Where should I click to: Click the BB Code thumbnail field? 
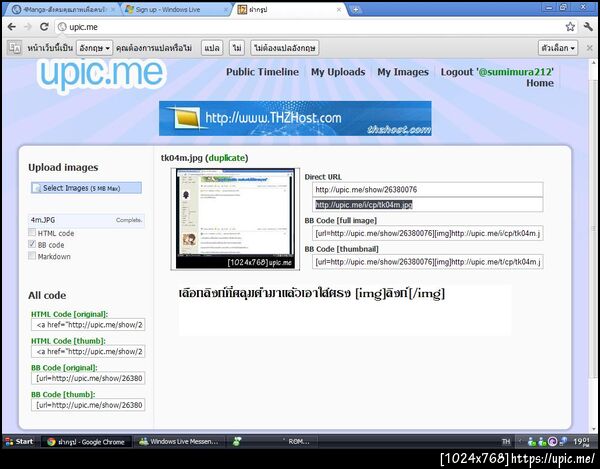point(427,262)
